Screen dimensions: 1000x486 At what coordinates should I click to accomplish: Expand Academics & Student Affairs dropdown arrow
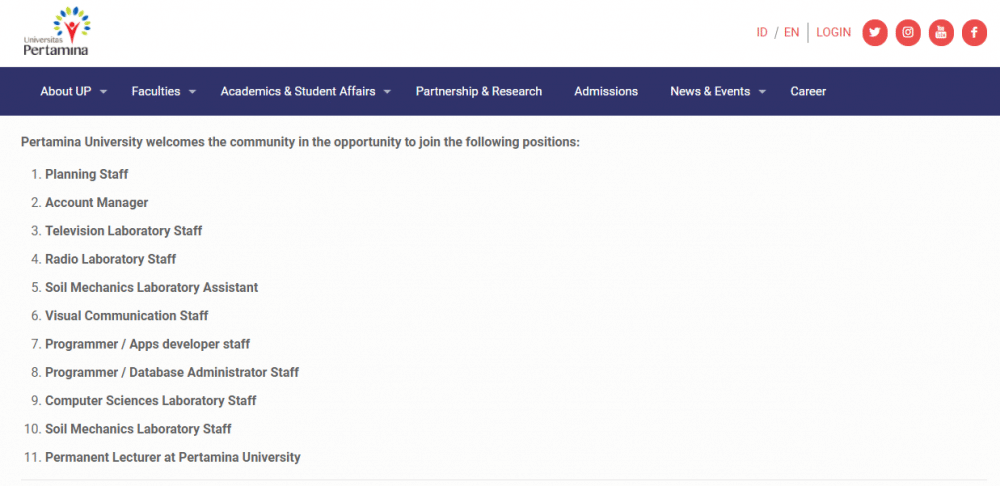tap(388, 92)
